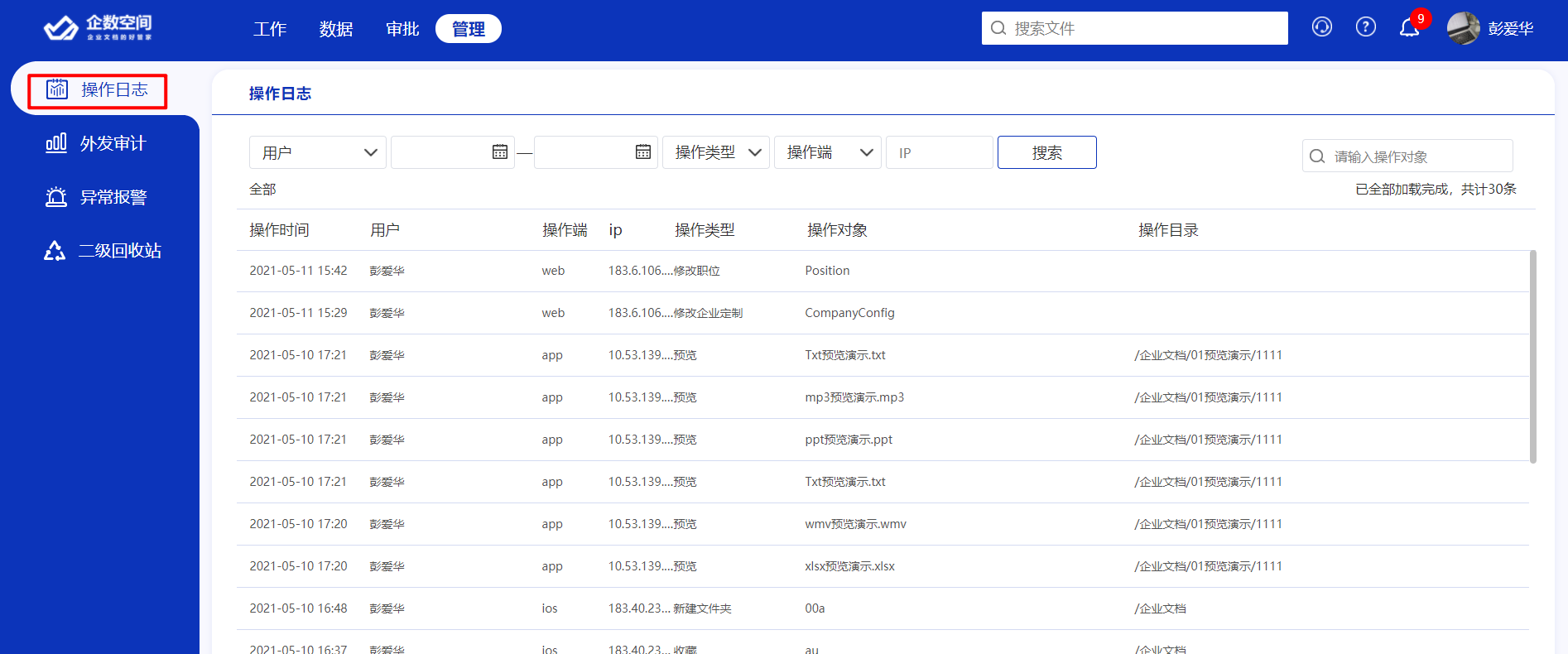Click the 操作时间 column header
Image resolution: width=1568 pixels, height=654 pixels.
pos(280,230)
